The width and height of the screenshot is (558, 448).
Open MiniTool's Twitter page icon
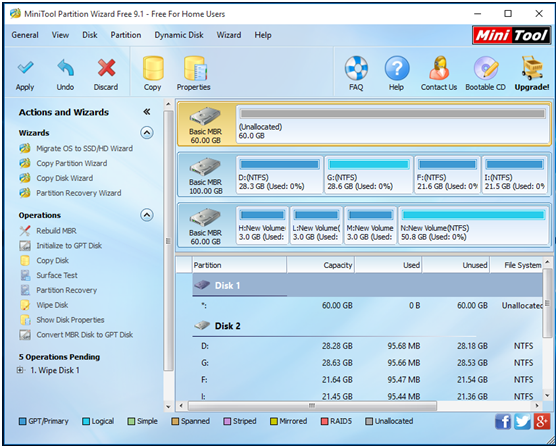click(522, 422)
